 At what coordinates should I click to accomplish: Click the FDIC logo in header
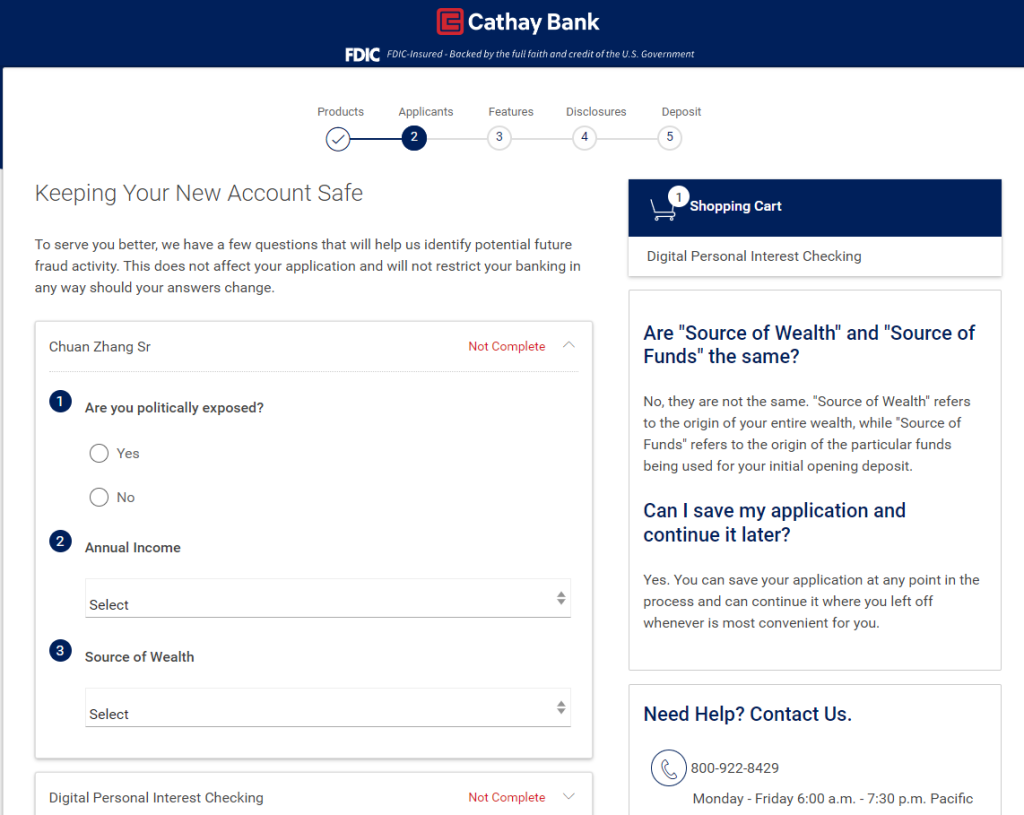(362, 55)
